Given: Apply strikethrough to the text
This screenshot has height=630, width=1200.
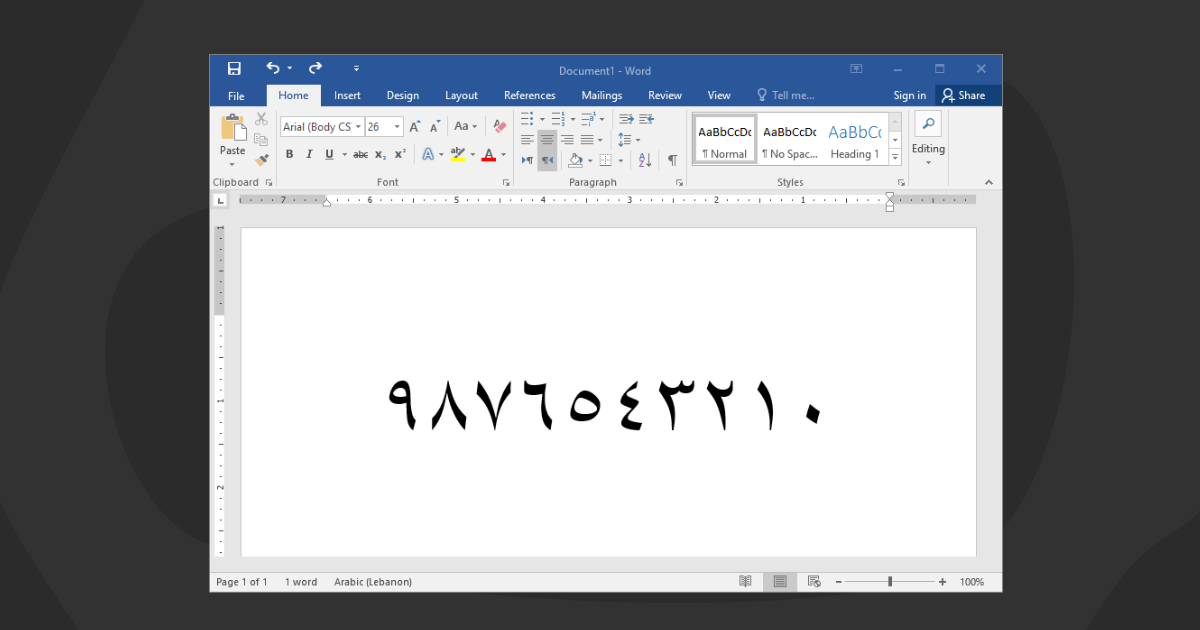Looking at the screenshot, I should pyautogui.click(x=360, y=155).
